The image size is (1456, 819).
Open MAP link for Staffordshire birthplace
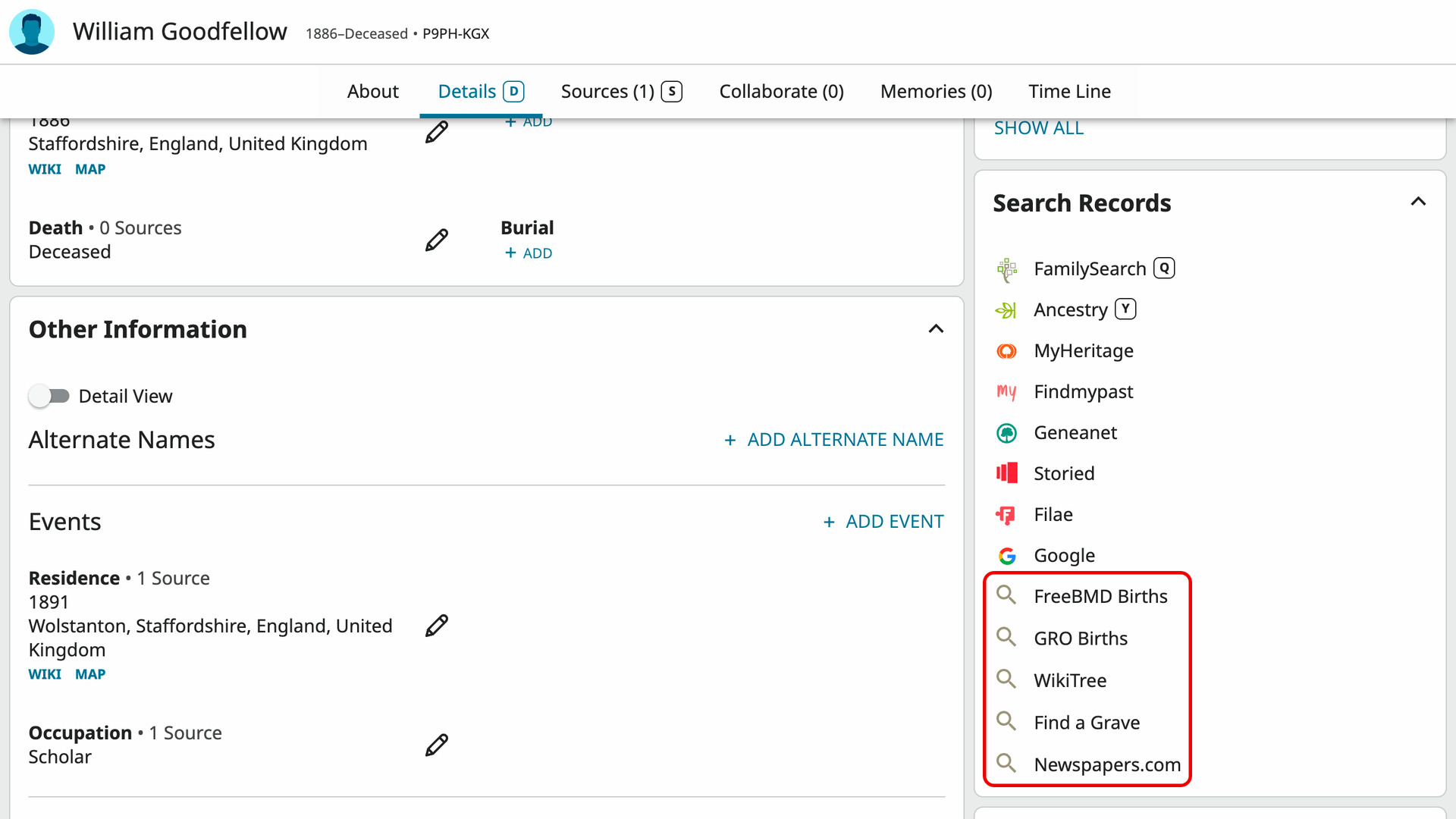click(x=90, y=169)
